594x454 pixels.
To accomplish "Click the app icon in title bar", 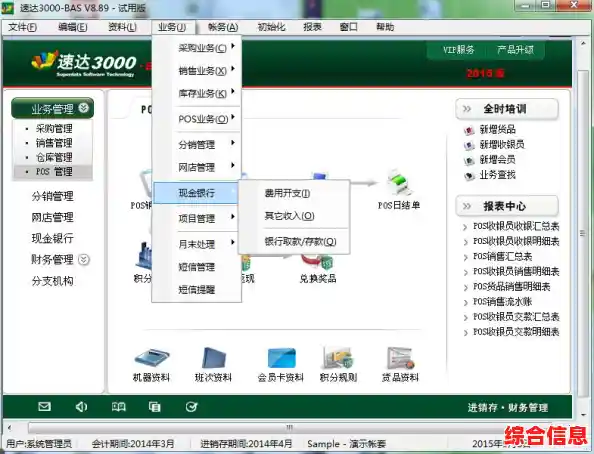I will 7,7.
